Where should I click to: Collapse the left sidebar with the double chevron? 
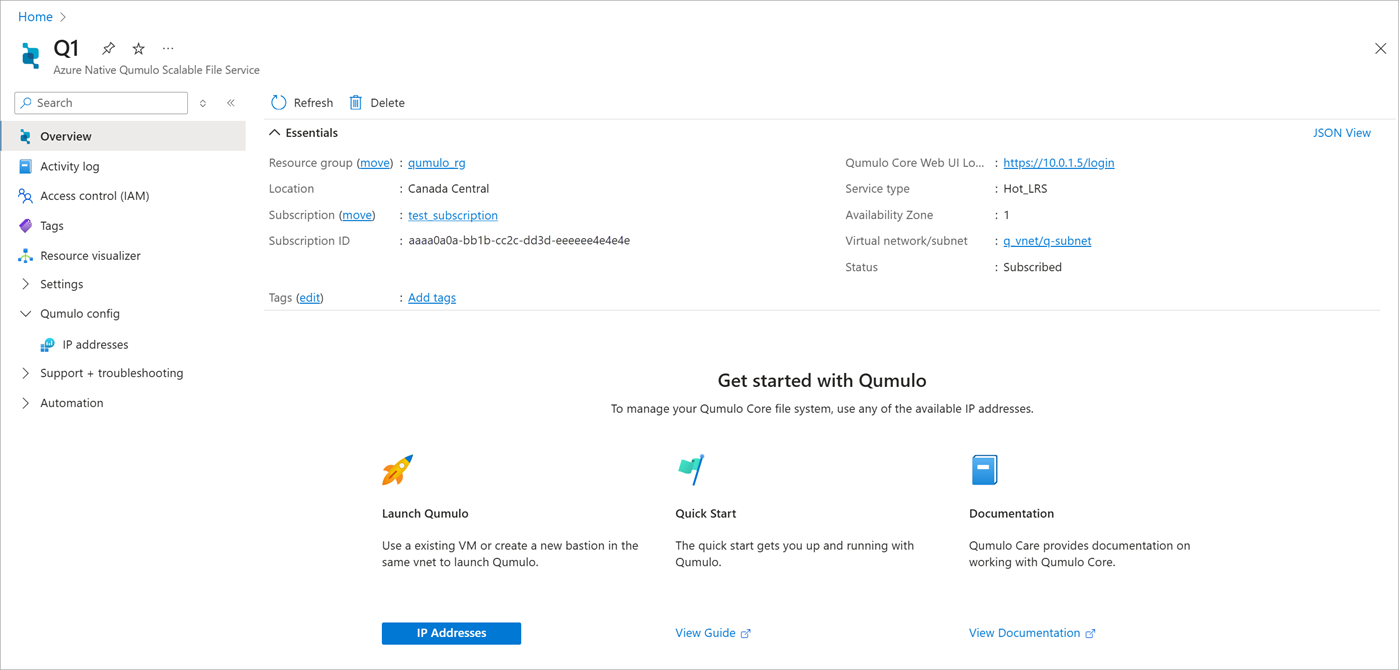click(230, 102)
